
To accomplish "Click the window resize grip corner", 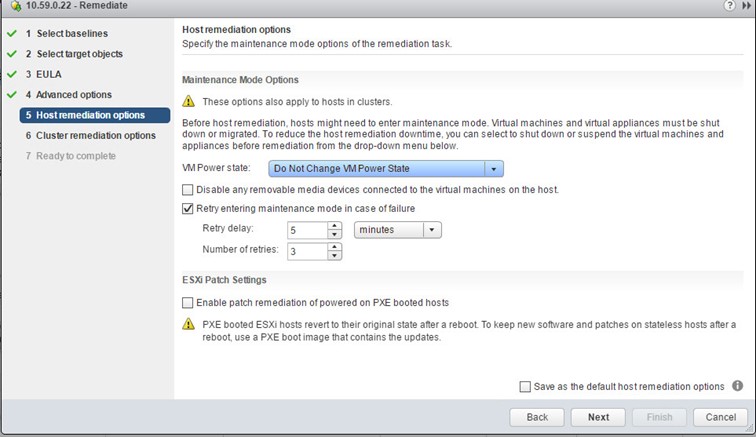I will [x=749, y=428].
